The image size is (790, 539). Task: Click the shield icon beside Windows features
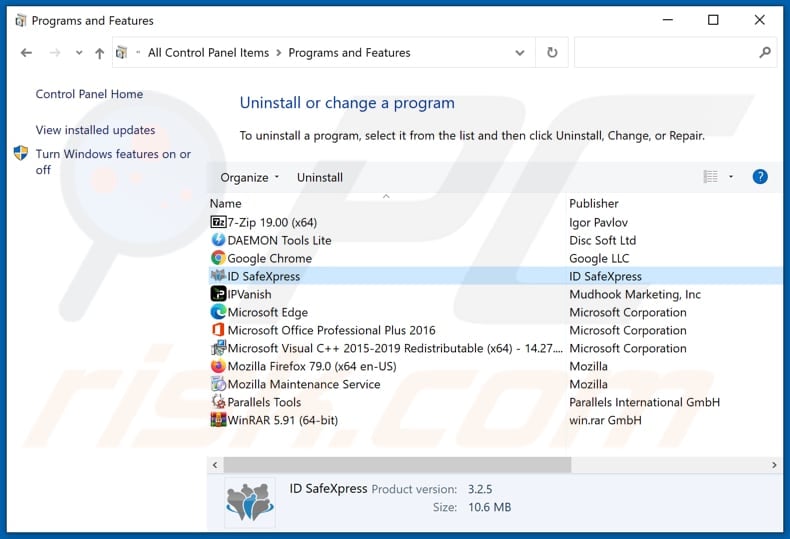point(21,153)
